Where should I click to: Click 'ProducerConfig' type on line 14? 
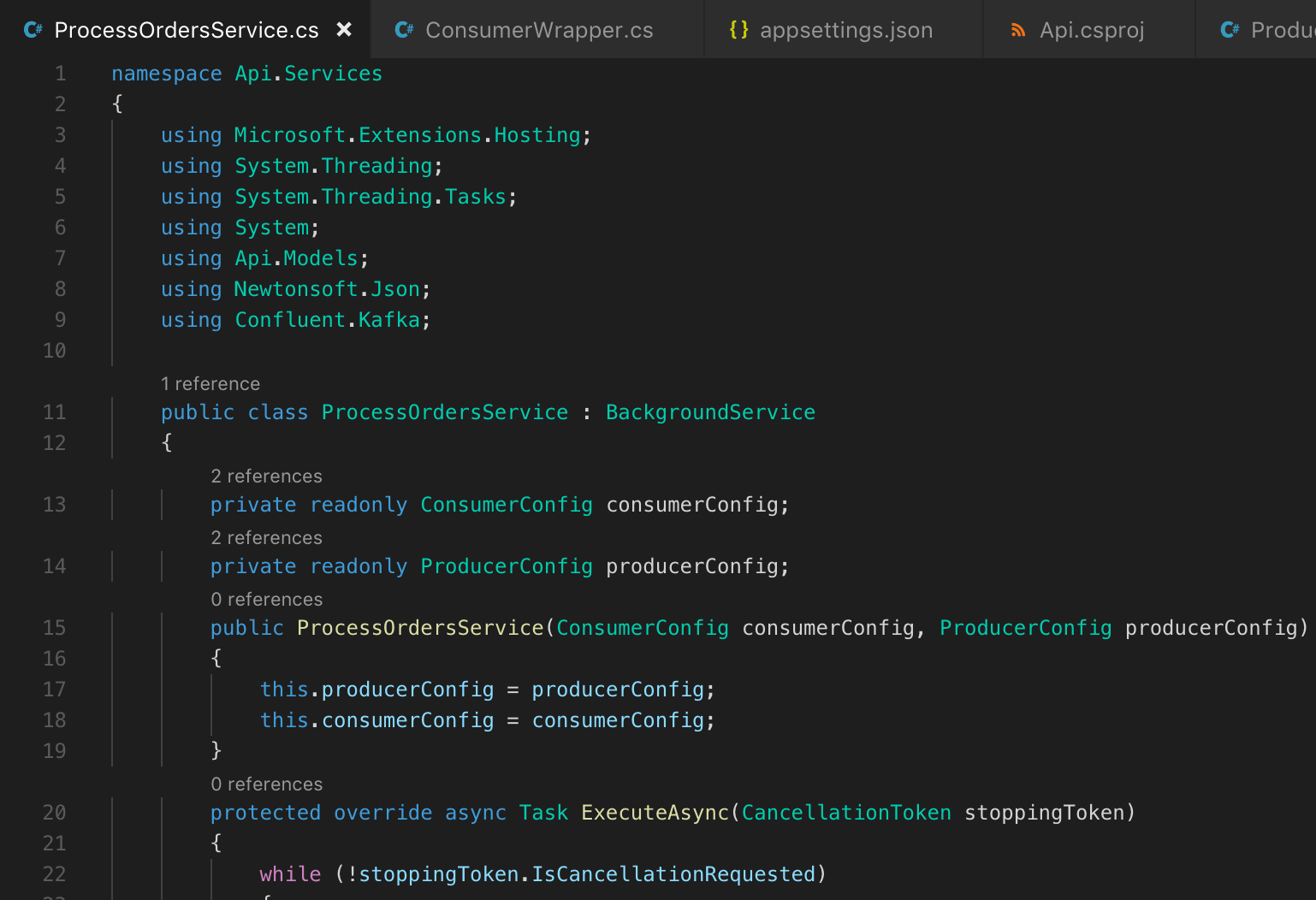click(507, 566)
